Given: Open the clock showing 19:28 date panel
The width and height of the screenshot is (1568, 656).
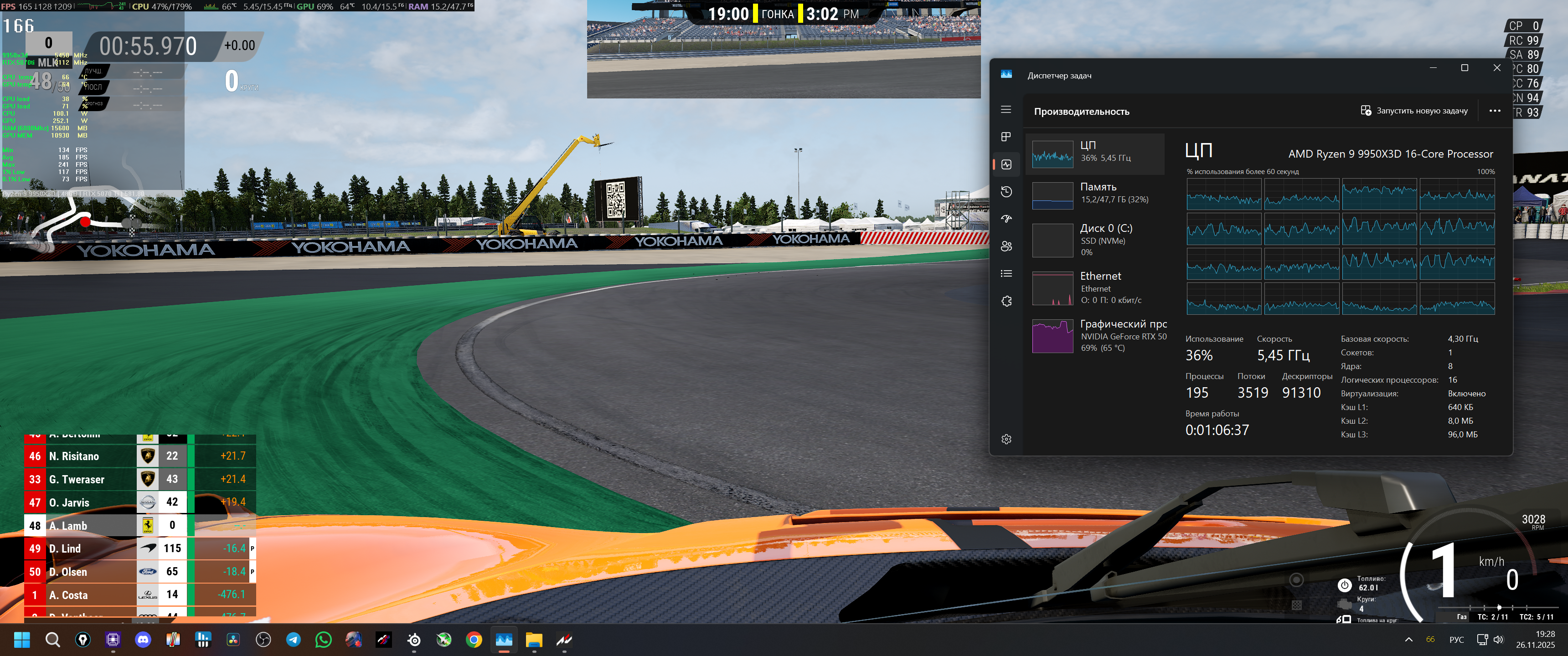Looking at the screenshot, I should point(1535,640).
